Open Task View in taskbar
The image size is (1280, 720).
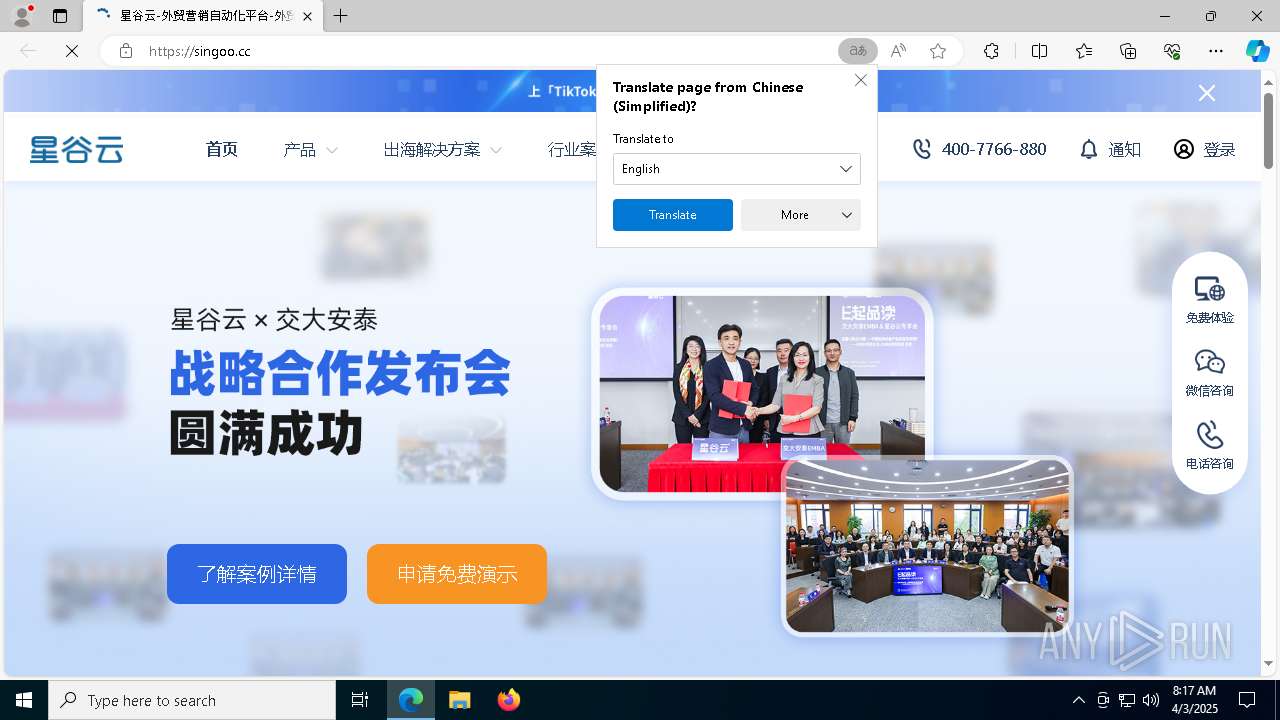coord(360,700)
